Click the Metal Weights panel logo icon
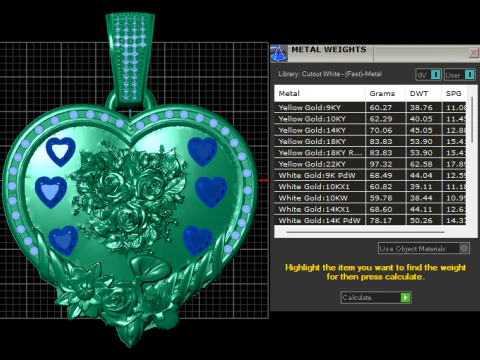This screenshot has height=360, width=480. [x=279, y=53]
